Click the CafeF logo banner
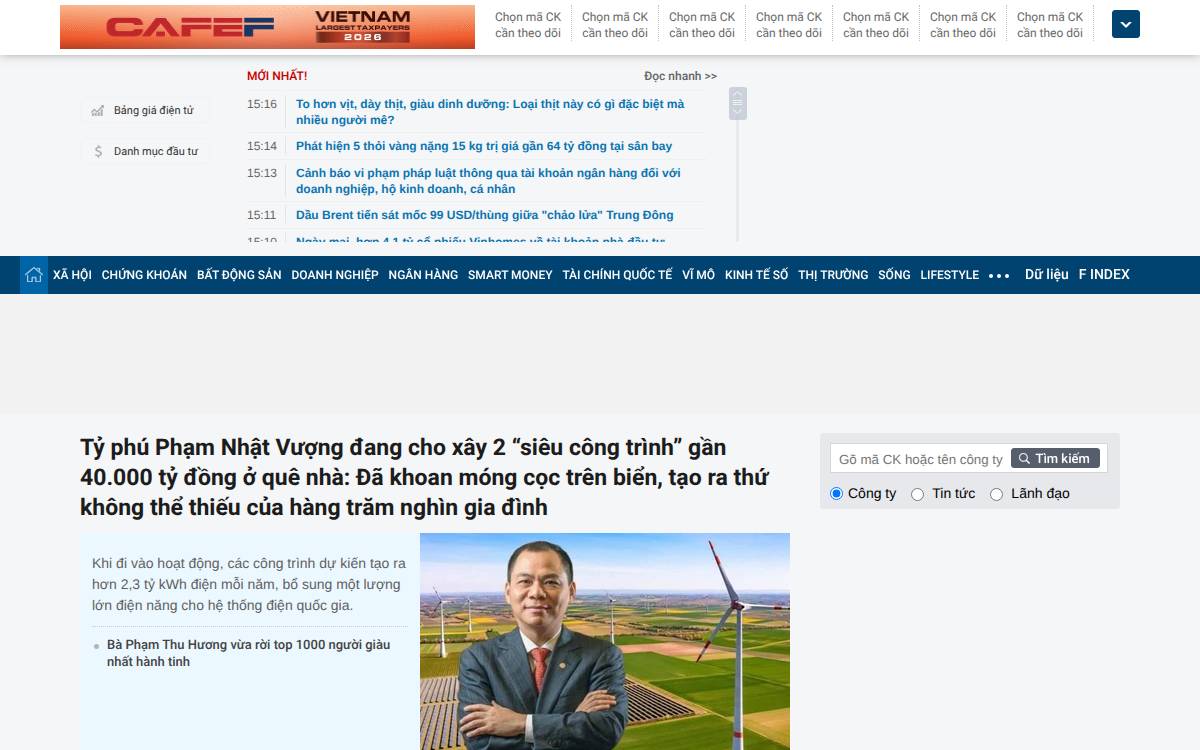Image resolution: width=1200 pixels, height=750 pixels. coord(267,27)
